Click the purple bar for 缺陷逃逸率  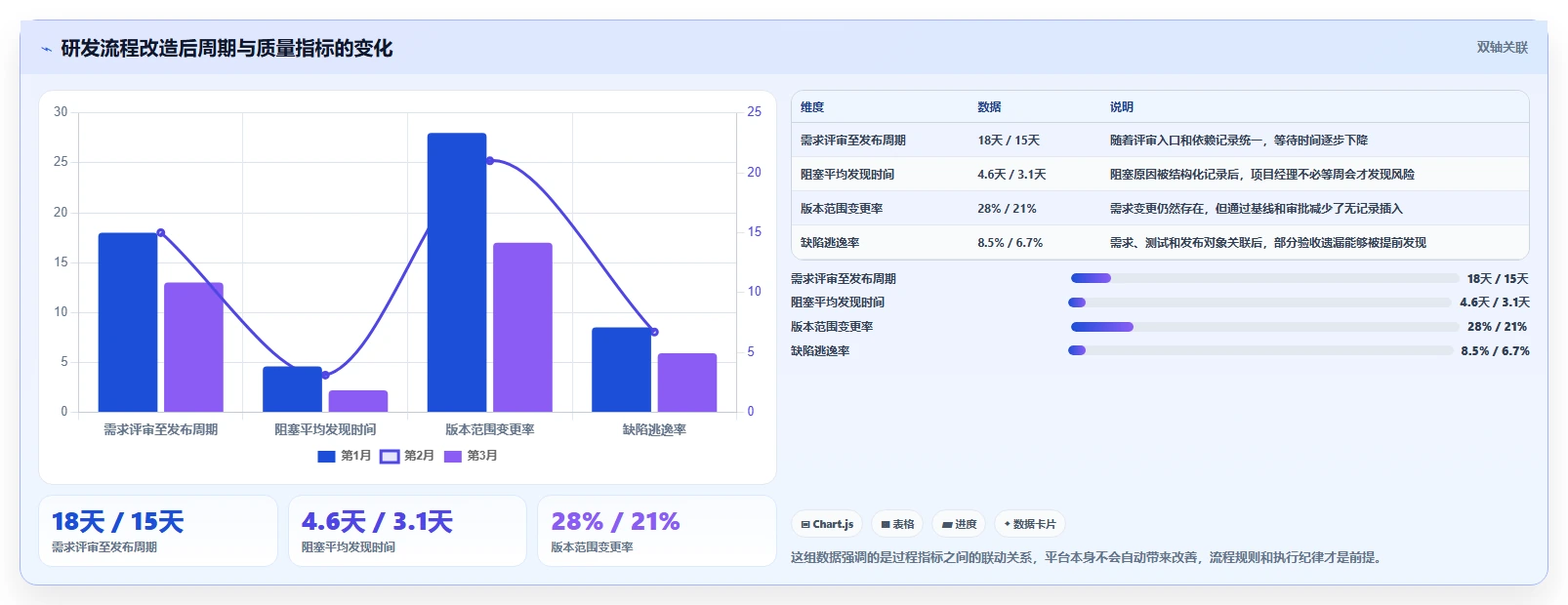click(687, 383)
